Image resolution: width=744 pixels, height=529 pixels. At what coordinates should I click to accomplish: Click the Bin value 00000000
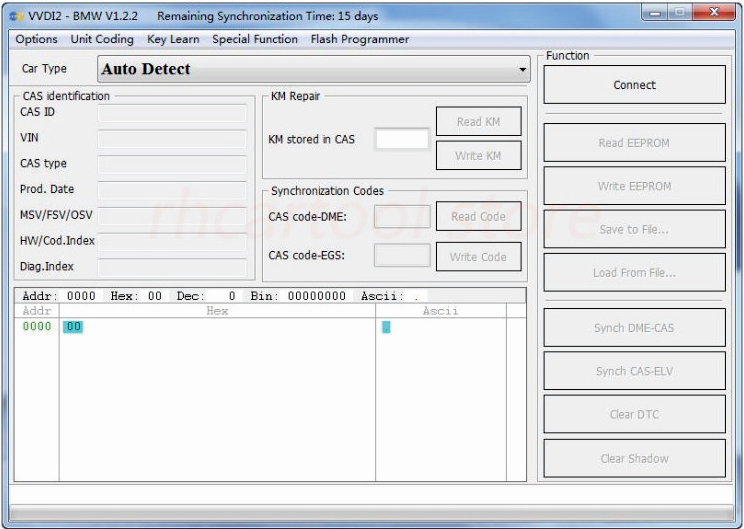pyautogui.click(x=316, y=296)
